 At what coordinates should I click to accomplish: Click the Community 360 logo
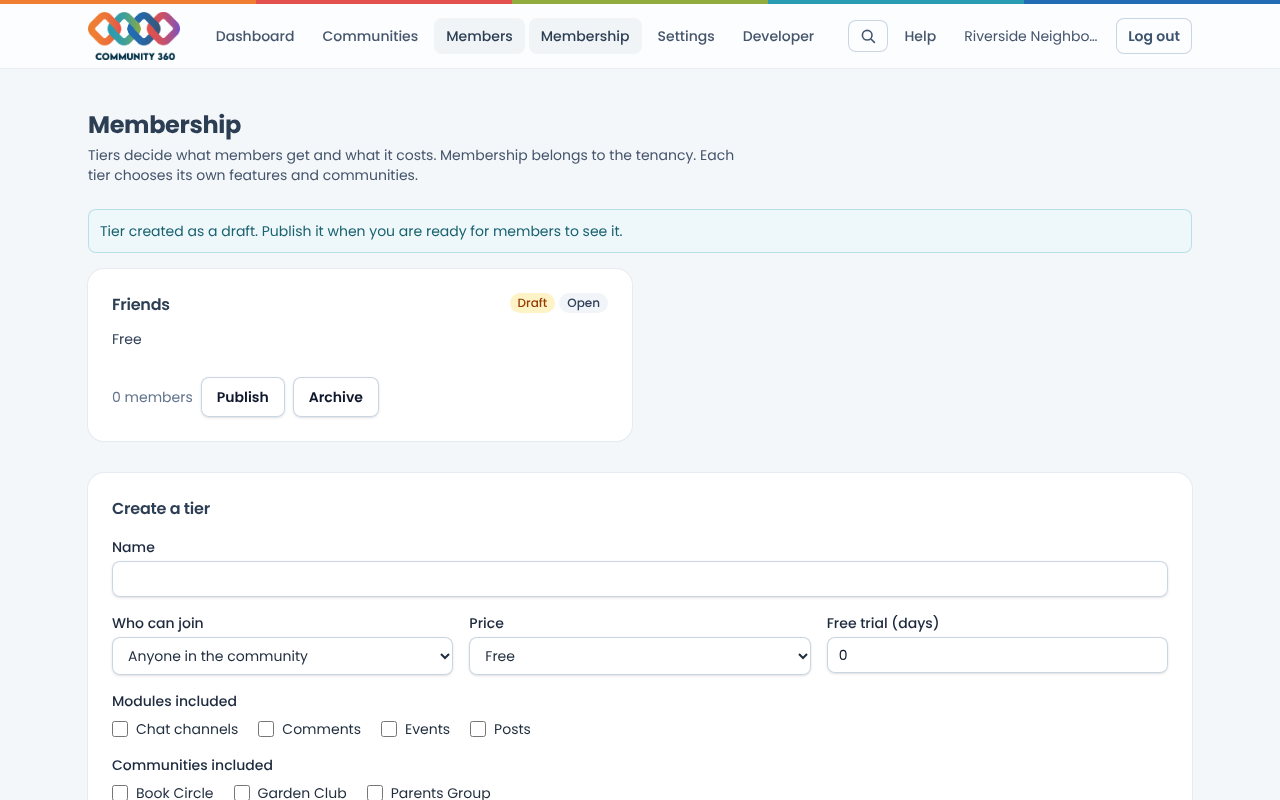click(134, 37)
